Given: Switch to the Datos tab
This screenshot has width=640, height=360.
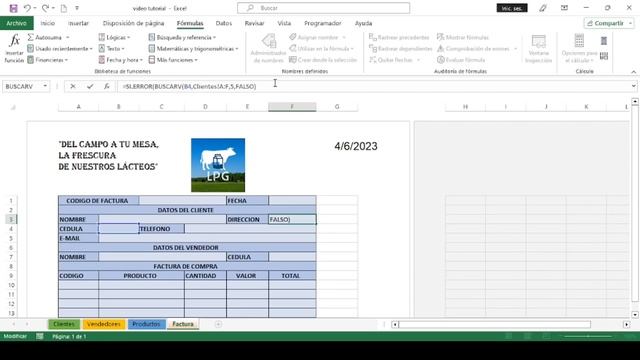Looking at the screenshot, I should (x=224, y=23).
